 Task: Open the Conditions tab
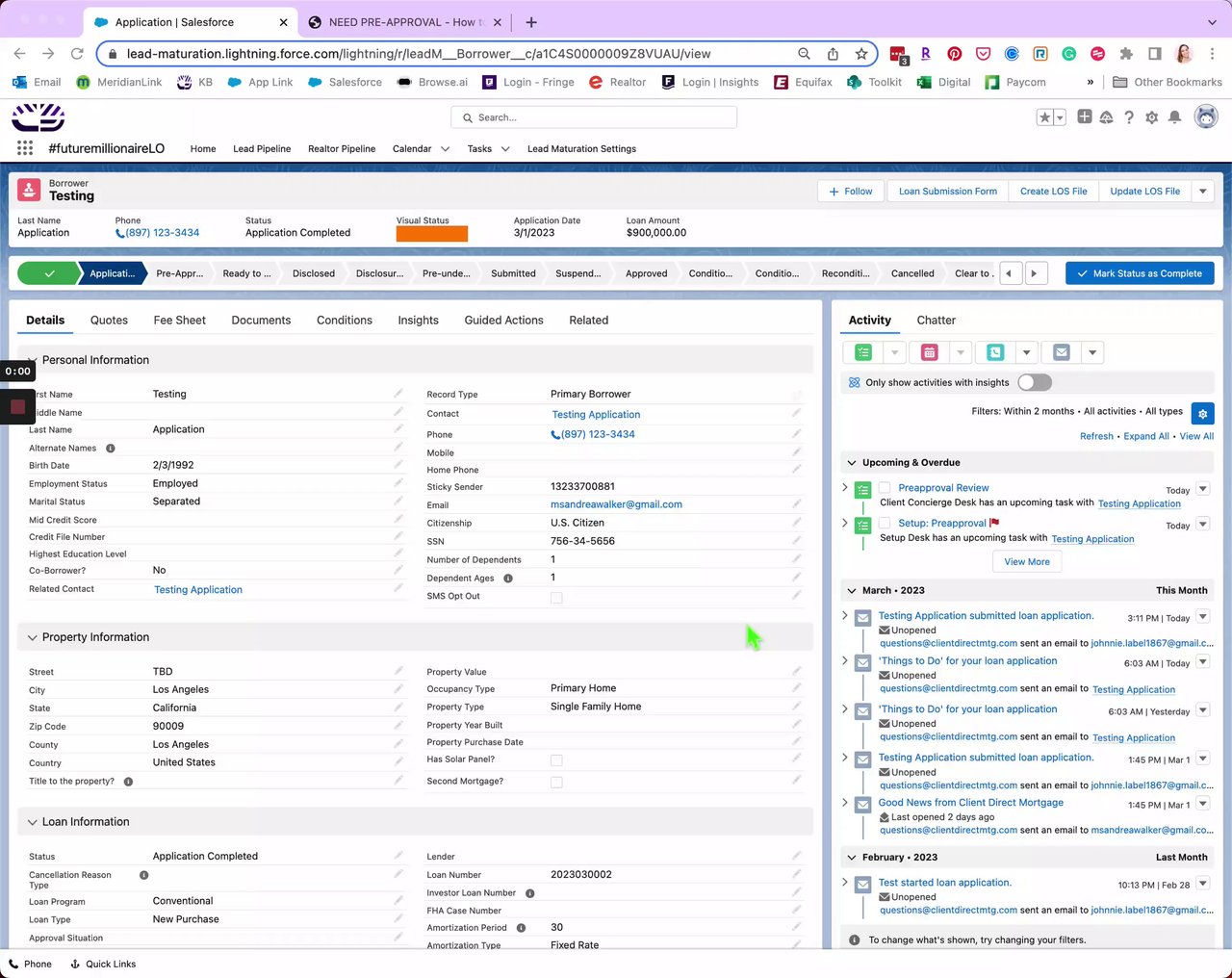coord(345,321)
